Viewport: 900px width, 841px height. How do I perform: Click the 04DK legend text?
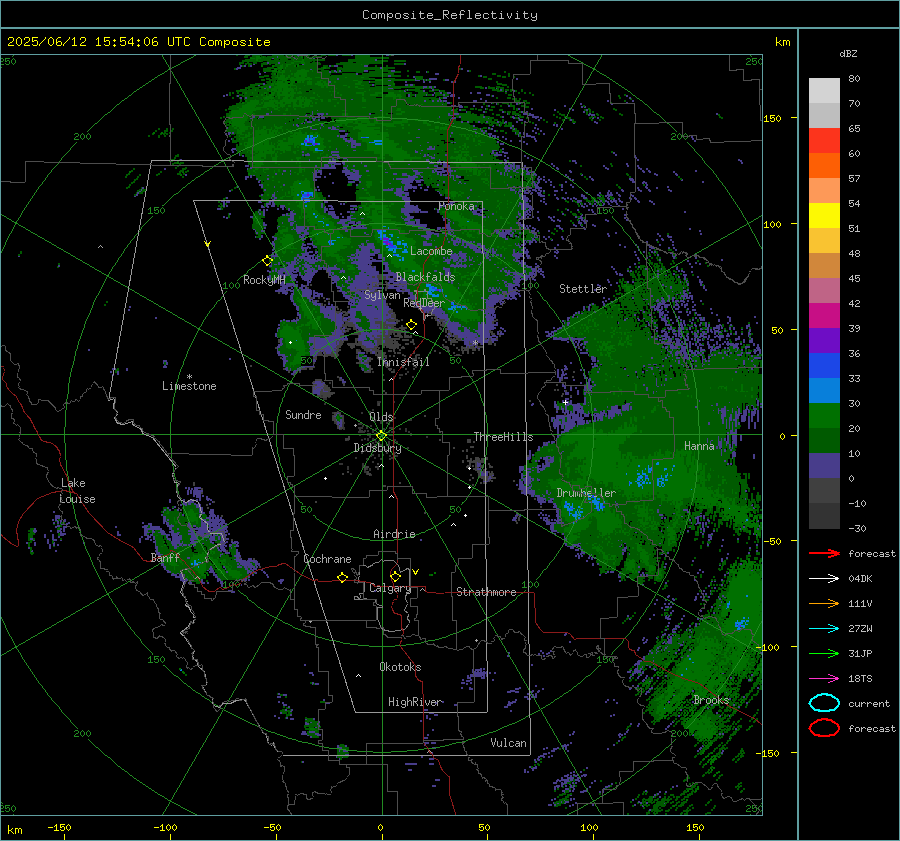(x=860, y=578)
